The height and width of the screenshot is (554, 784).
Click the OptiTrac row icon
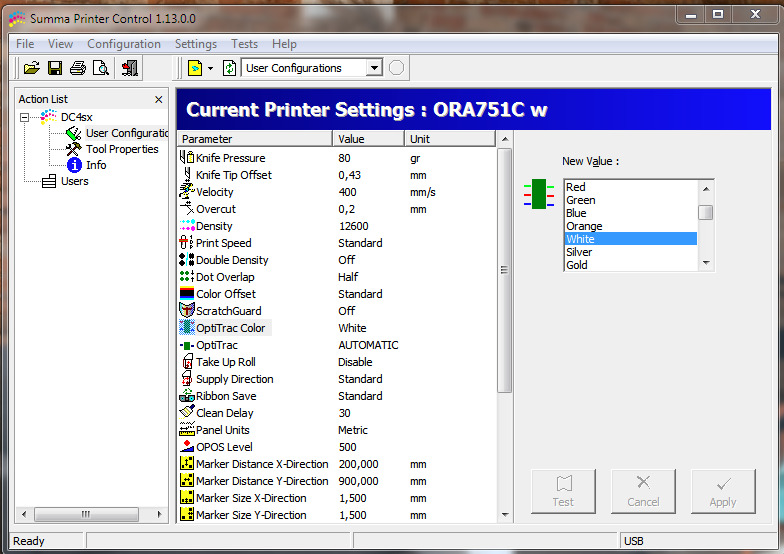pyautogui.click(x=186, y=346)
